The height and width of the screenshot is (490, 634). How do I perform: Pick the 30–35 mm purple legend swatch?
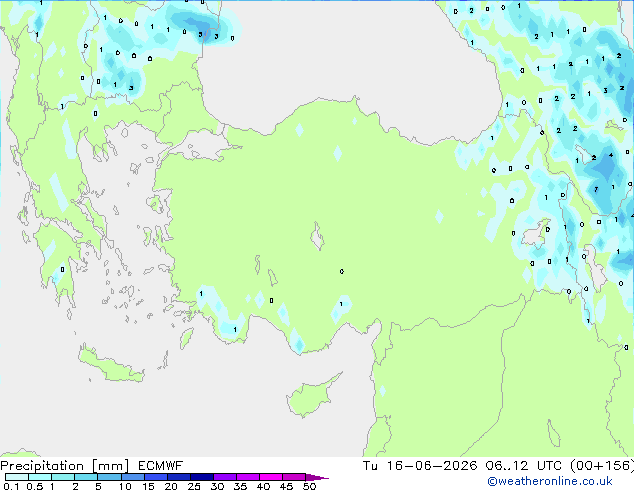(x=224, y=477)
